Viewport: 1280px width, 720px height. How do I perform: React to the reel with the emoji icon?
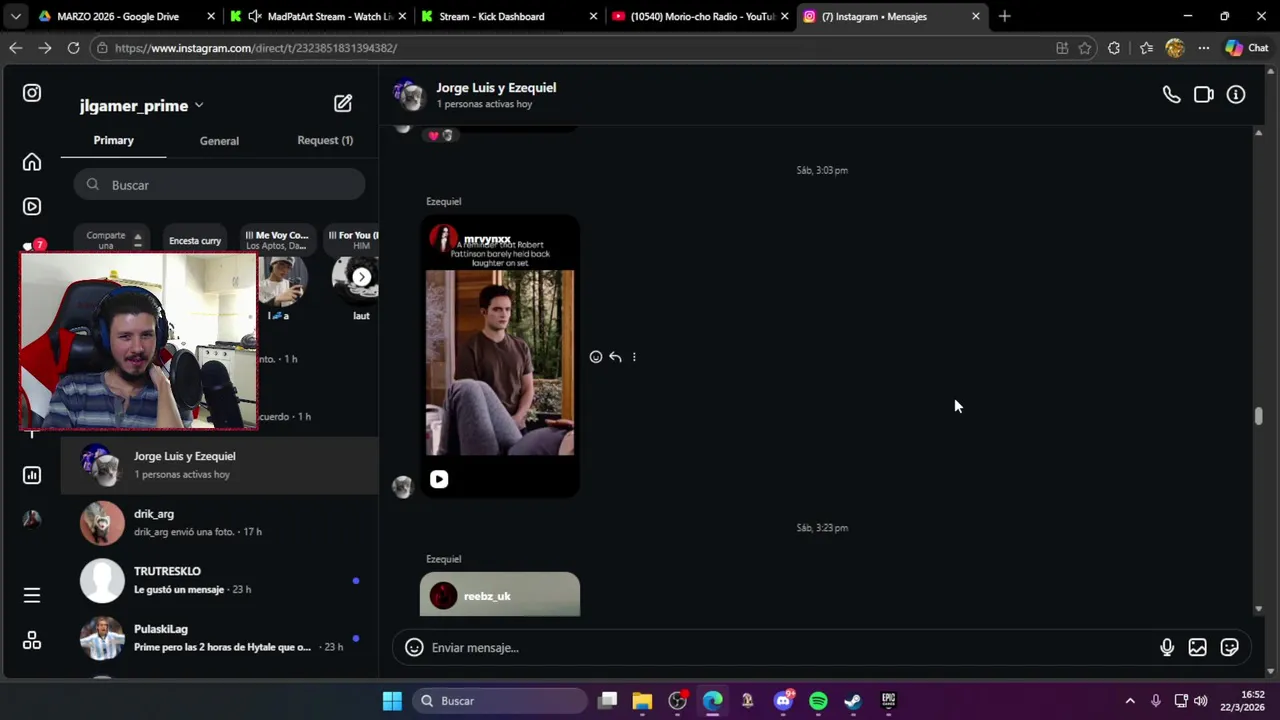[x=596, y=357]
